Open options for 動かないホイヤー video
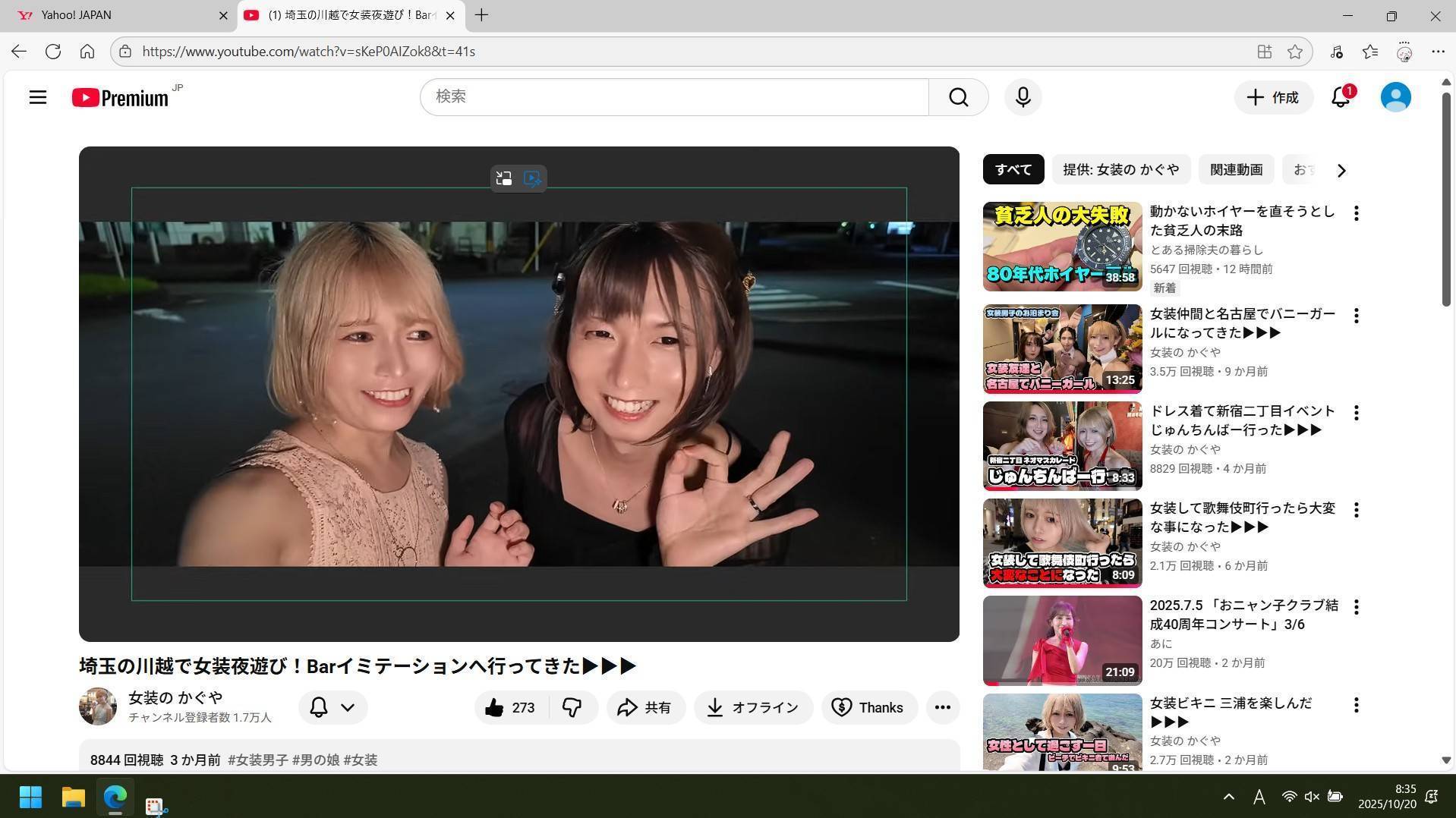The width and height of the screenshot is (1456, 818). (1356, 213)
